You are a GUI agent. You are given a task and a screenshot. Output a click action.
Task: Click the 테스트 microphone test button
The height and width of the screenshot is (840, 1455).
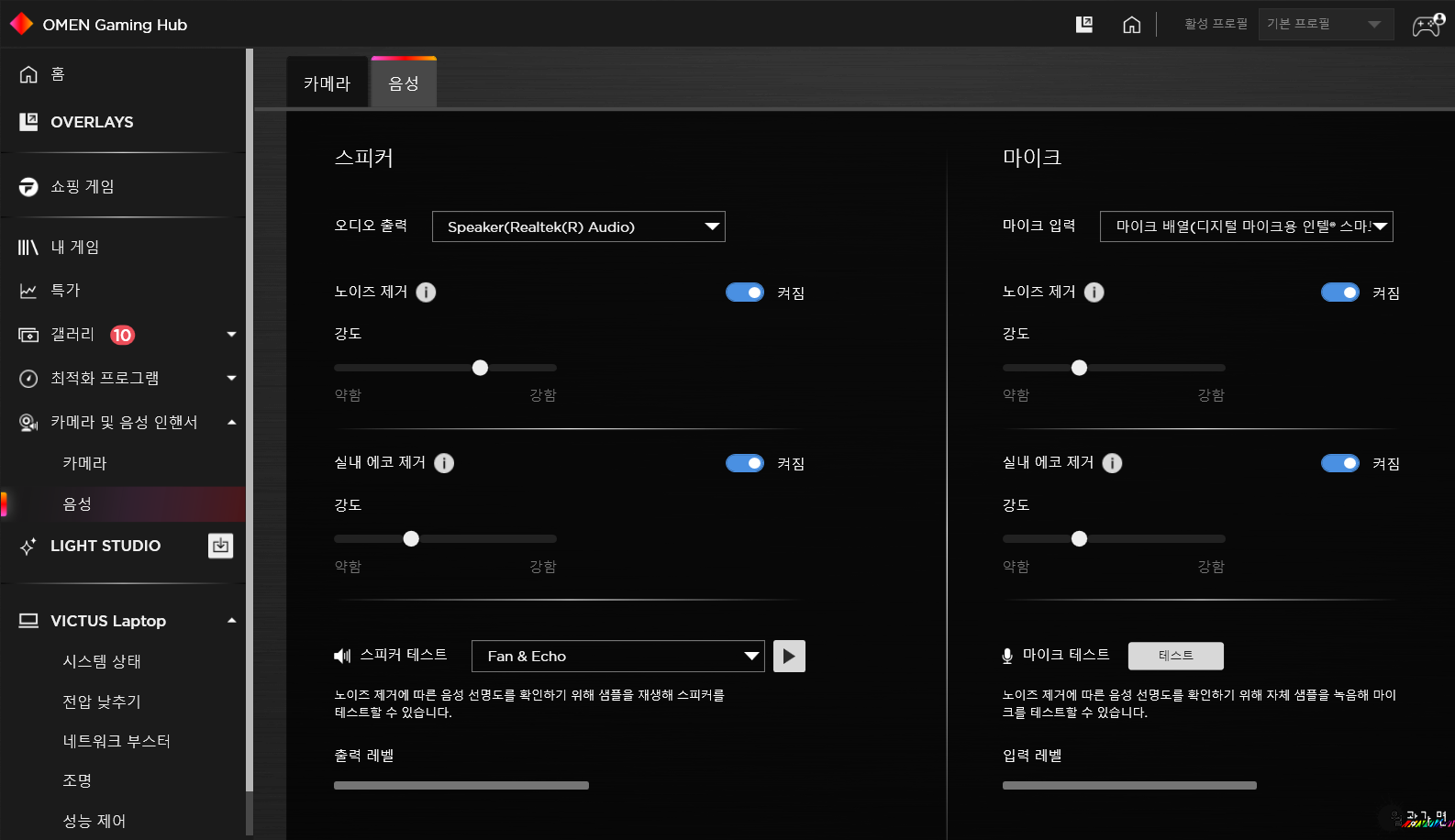1175,656
